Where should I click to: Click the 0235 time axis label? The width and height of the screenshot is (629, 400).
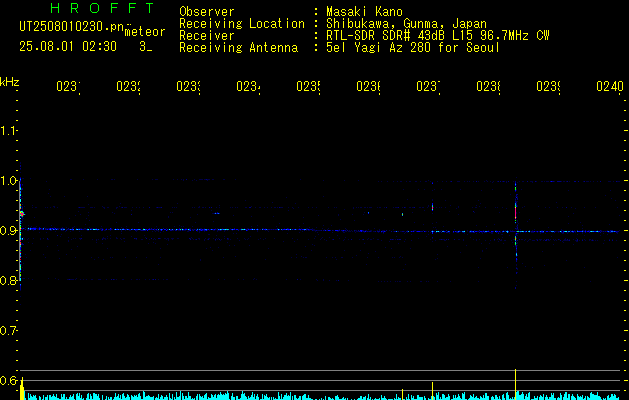308,86
